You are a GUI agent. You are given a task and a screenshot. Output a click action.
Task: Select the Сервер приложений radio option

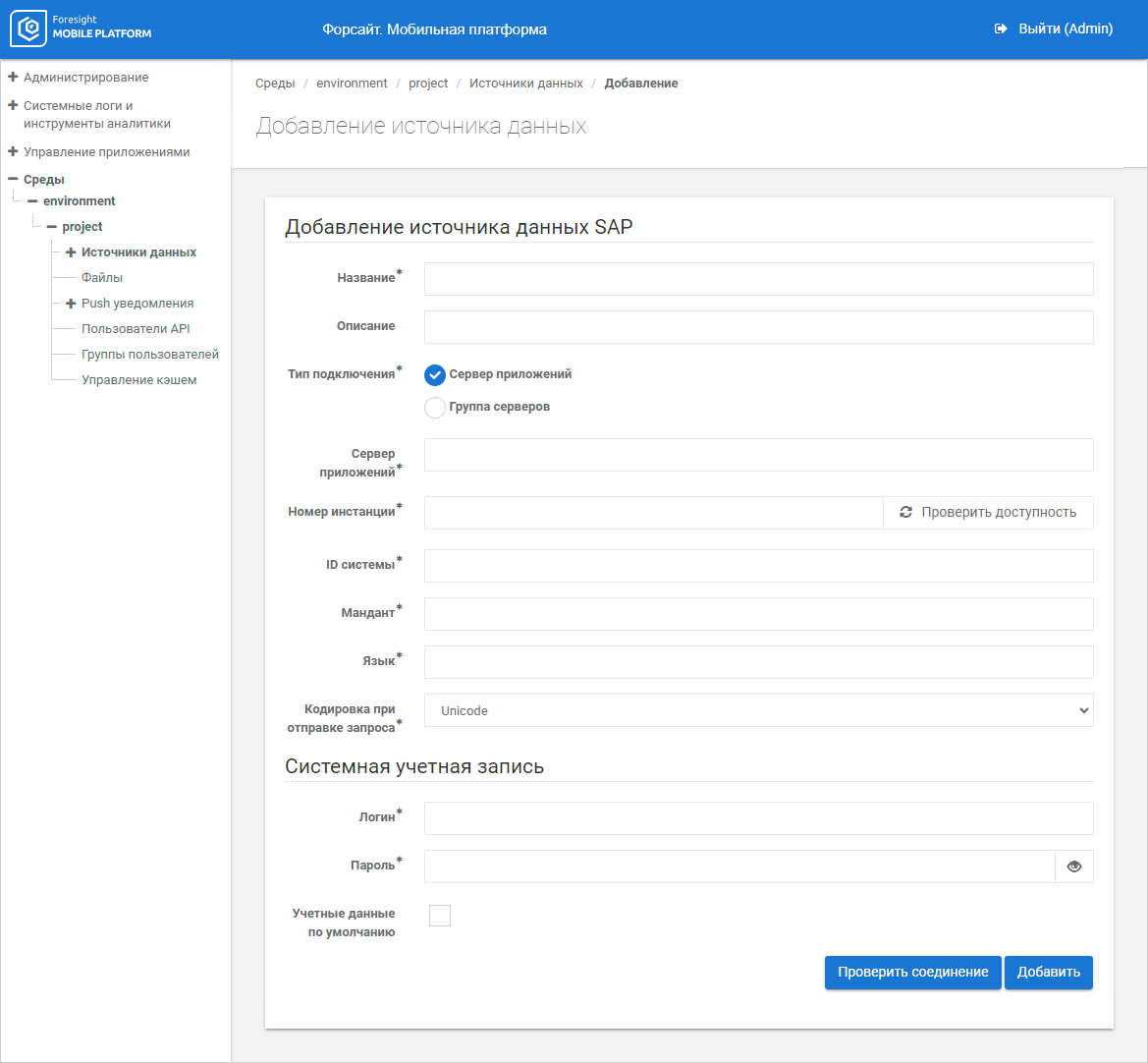click(x=435, y=375)
